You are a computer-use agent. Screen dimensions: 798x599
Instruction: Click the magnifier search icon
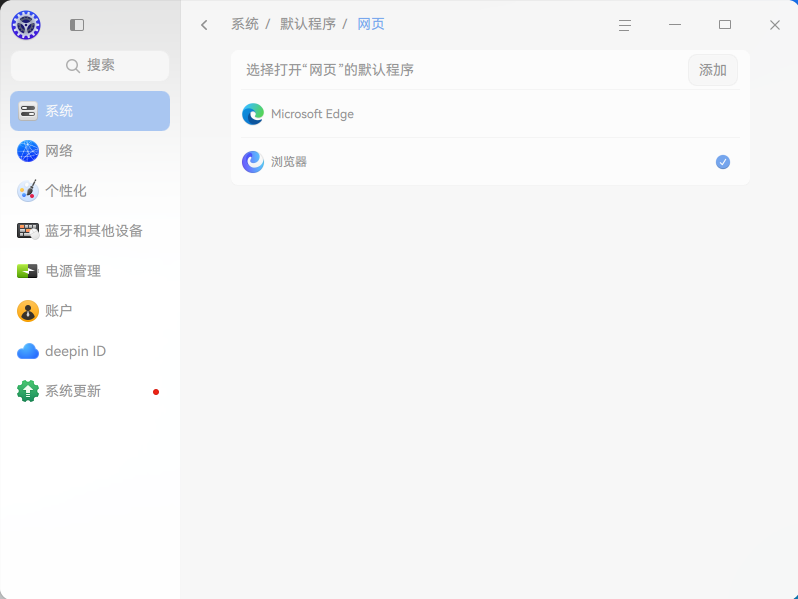pos(73,66)
